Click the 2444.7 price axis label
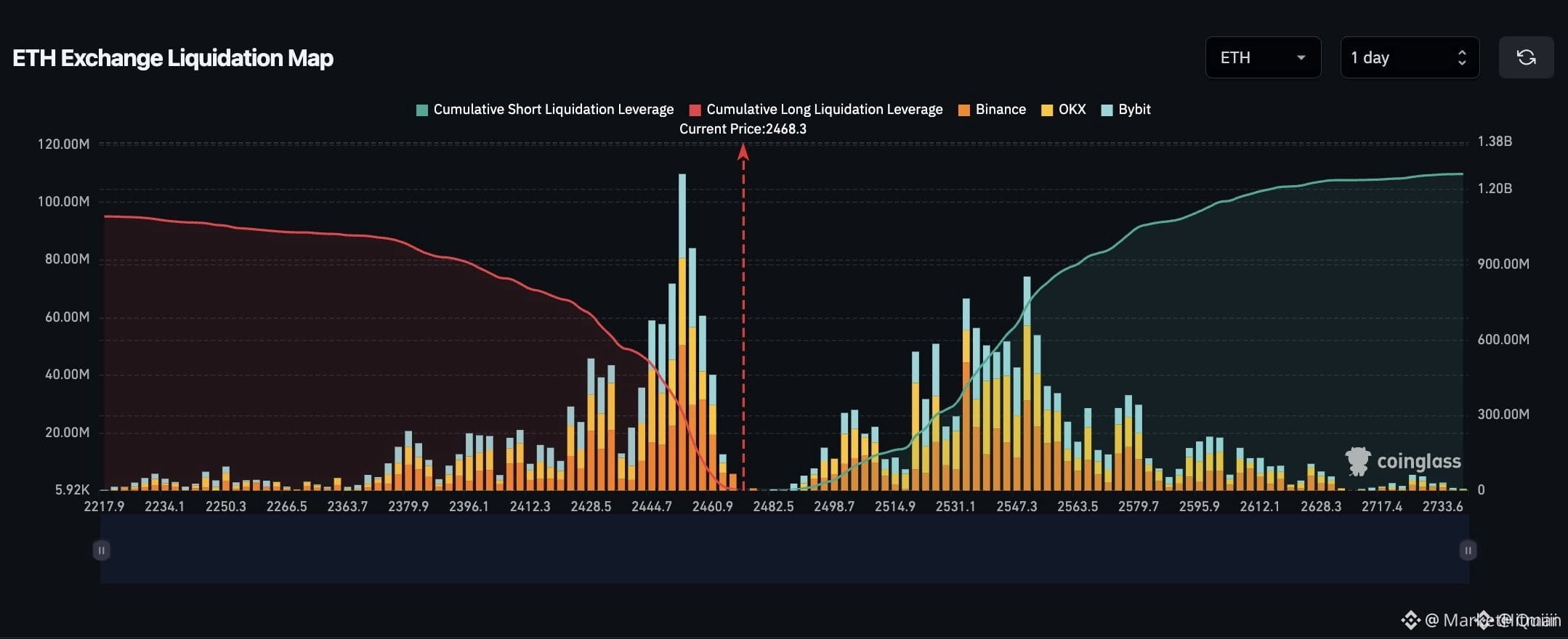 coord(652,506)
